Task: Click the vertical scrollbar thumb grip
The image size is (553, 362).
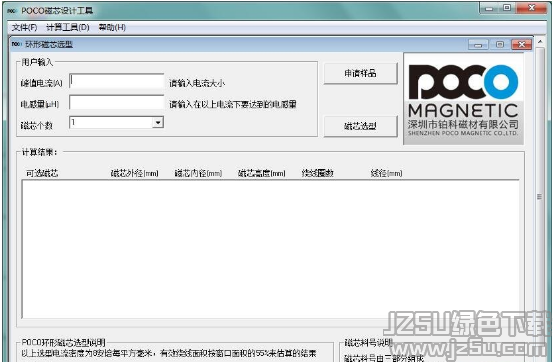Action: (x=539, y=197)
